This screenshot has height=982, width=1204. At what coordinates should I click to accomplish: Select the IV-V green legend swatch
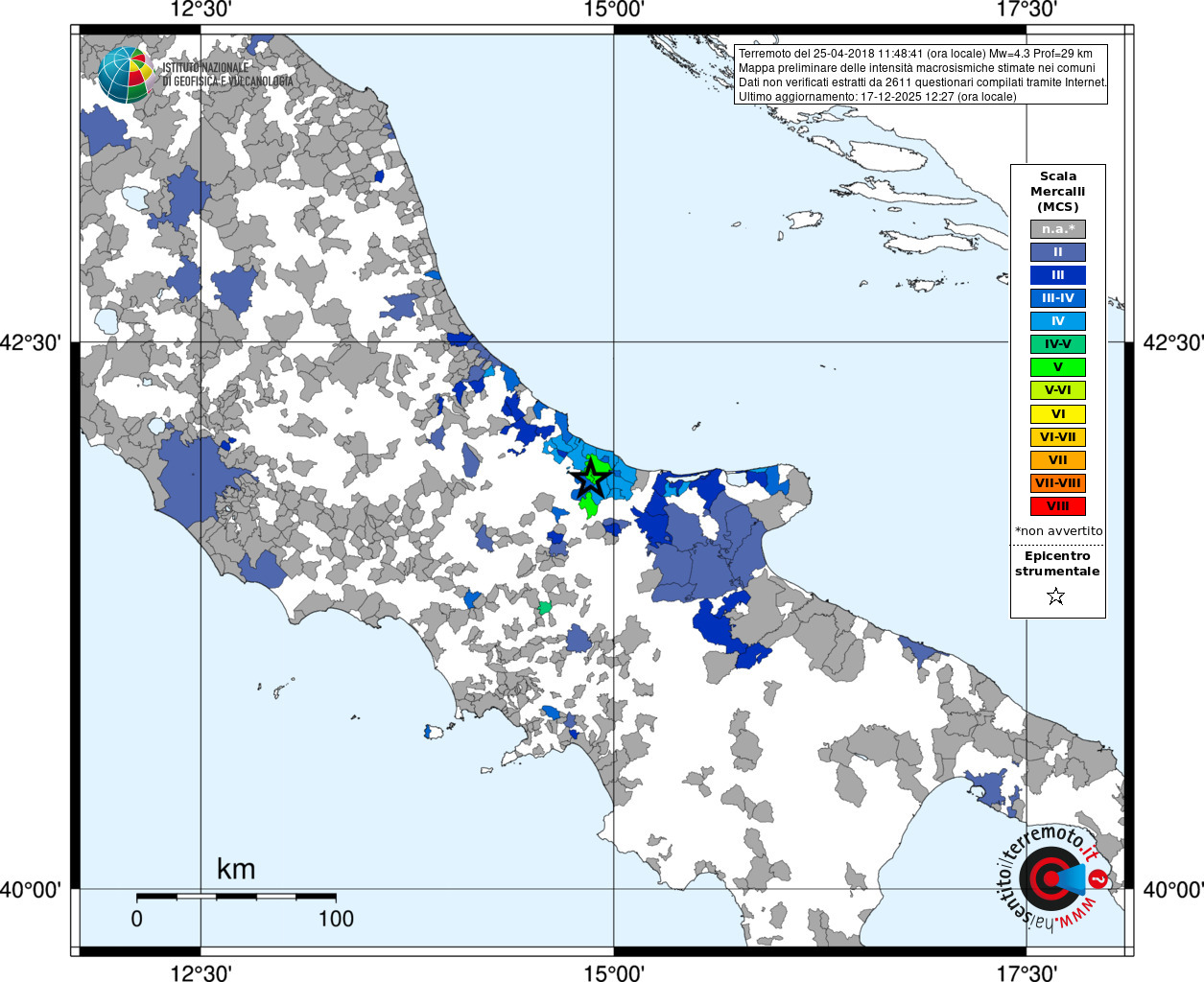[x=1058, y=344]
